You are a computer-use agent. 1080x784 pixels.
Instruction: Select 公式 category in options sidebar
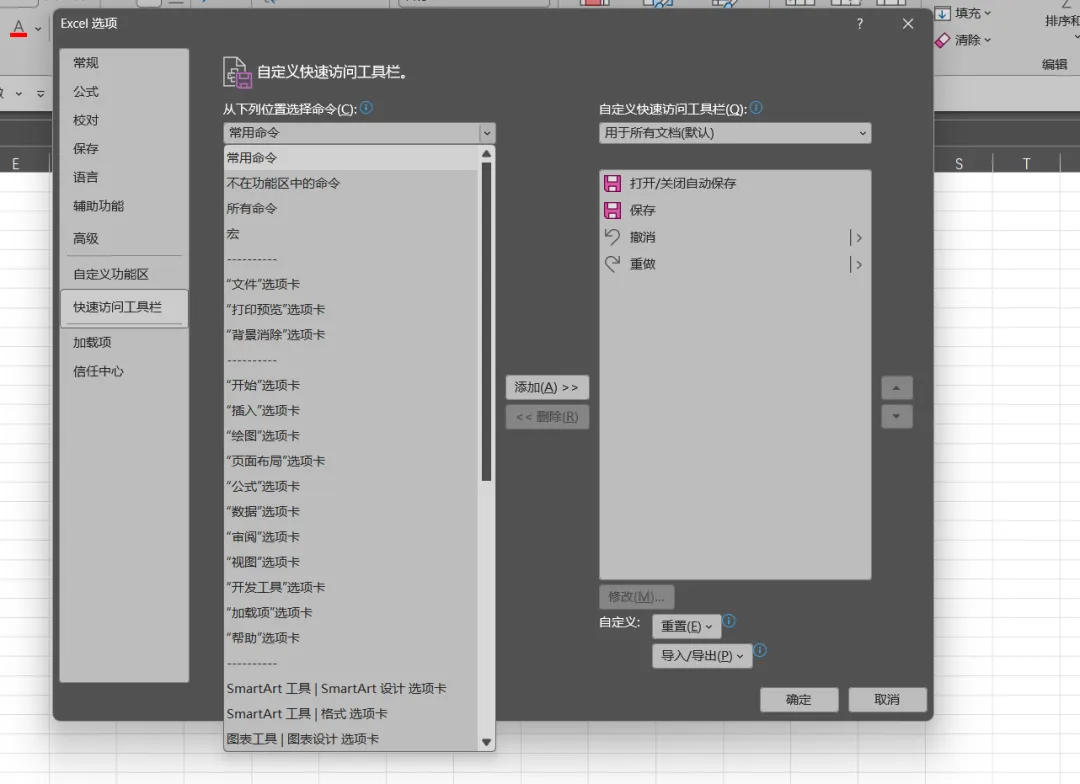(124, 92)
